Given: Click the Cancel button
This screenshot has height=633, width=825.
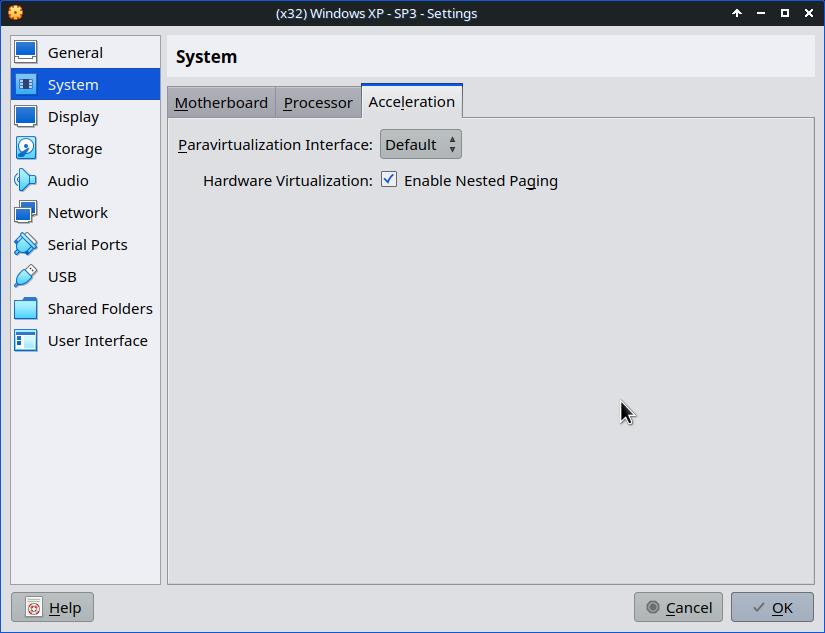Looking at the screenshot, I should pyautogui.click(x=678, y=607).
